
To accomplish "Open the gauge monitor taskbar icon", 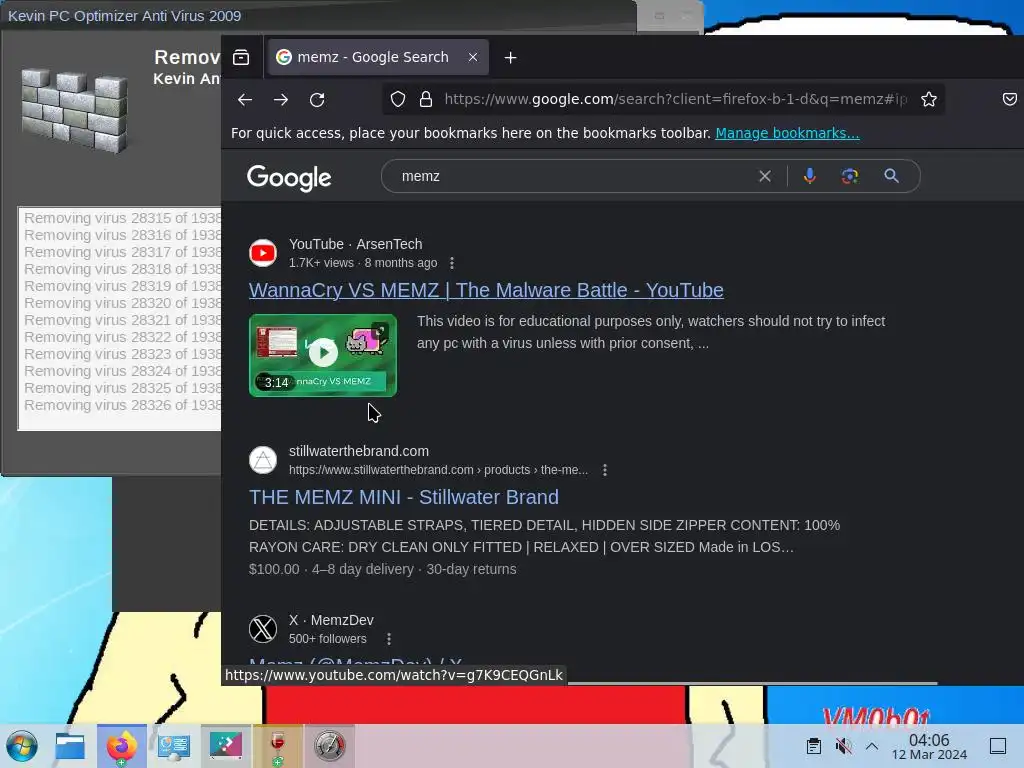I will 329,746.
